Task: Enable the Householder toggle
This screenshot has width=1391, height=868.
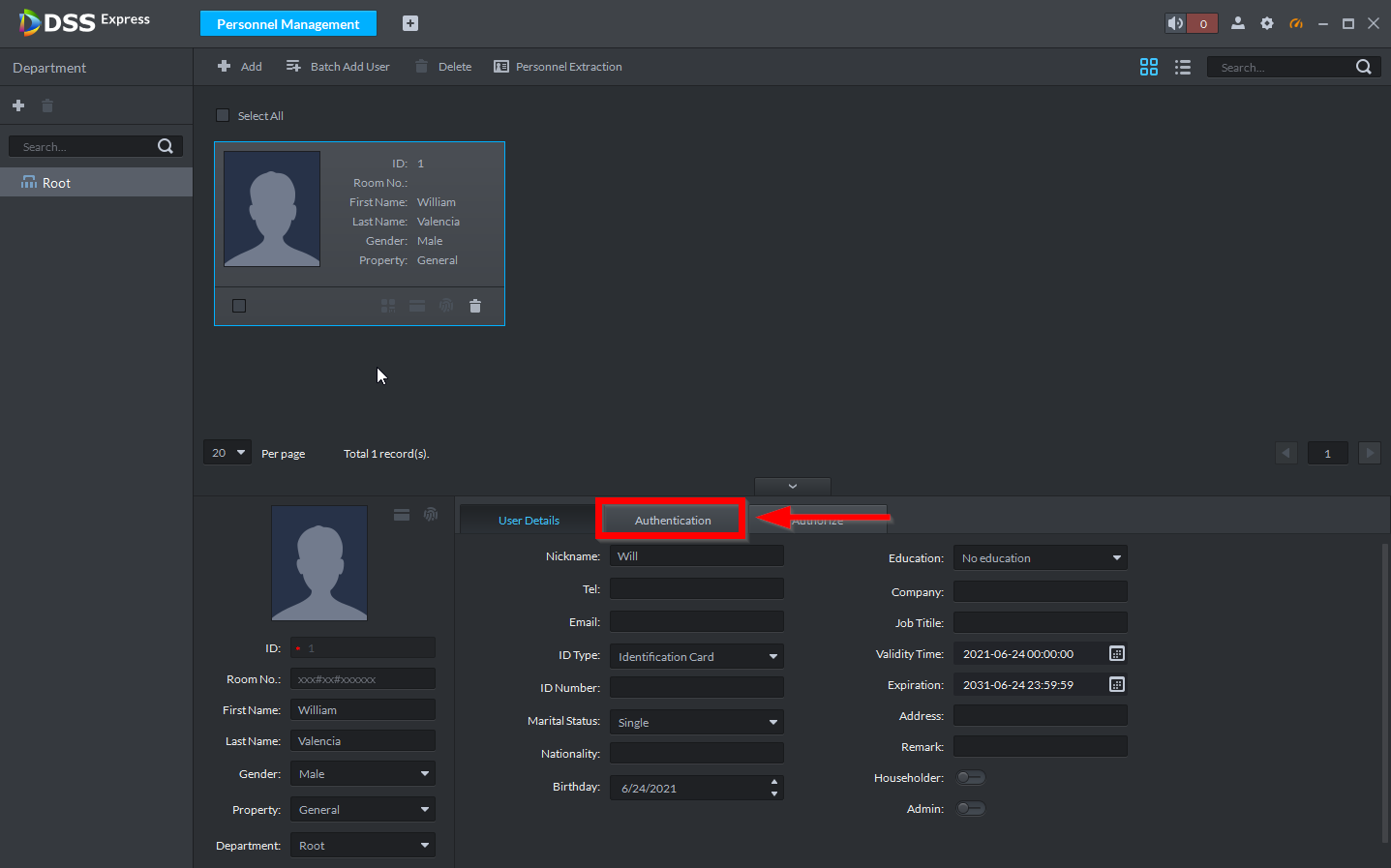Action: (970, 778)
